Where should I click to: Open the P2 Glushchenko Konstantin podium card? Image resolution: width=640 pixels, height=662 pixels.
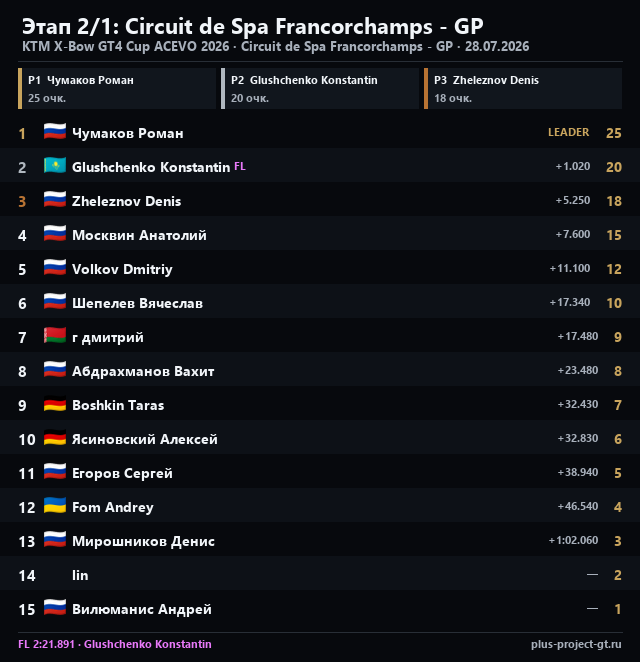[320, 89]
